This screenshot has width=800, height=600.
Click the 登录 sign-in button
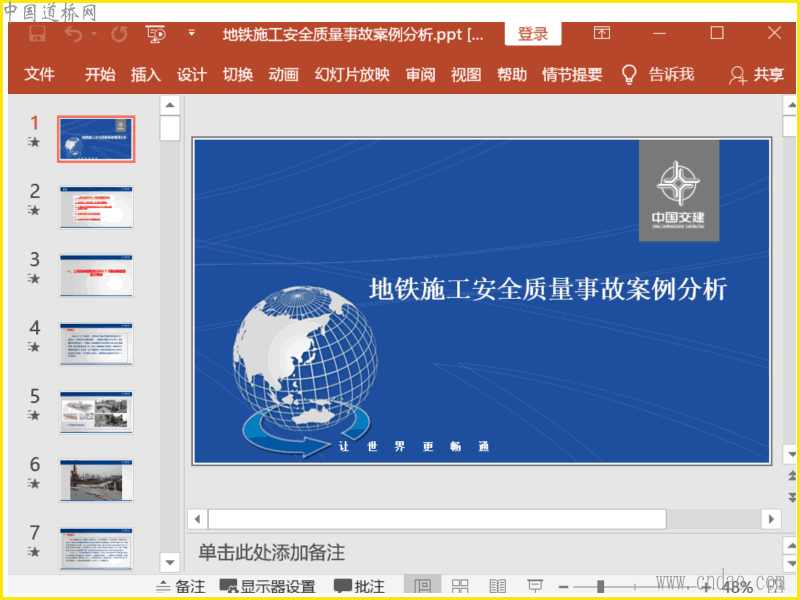pos(533,34)
